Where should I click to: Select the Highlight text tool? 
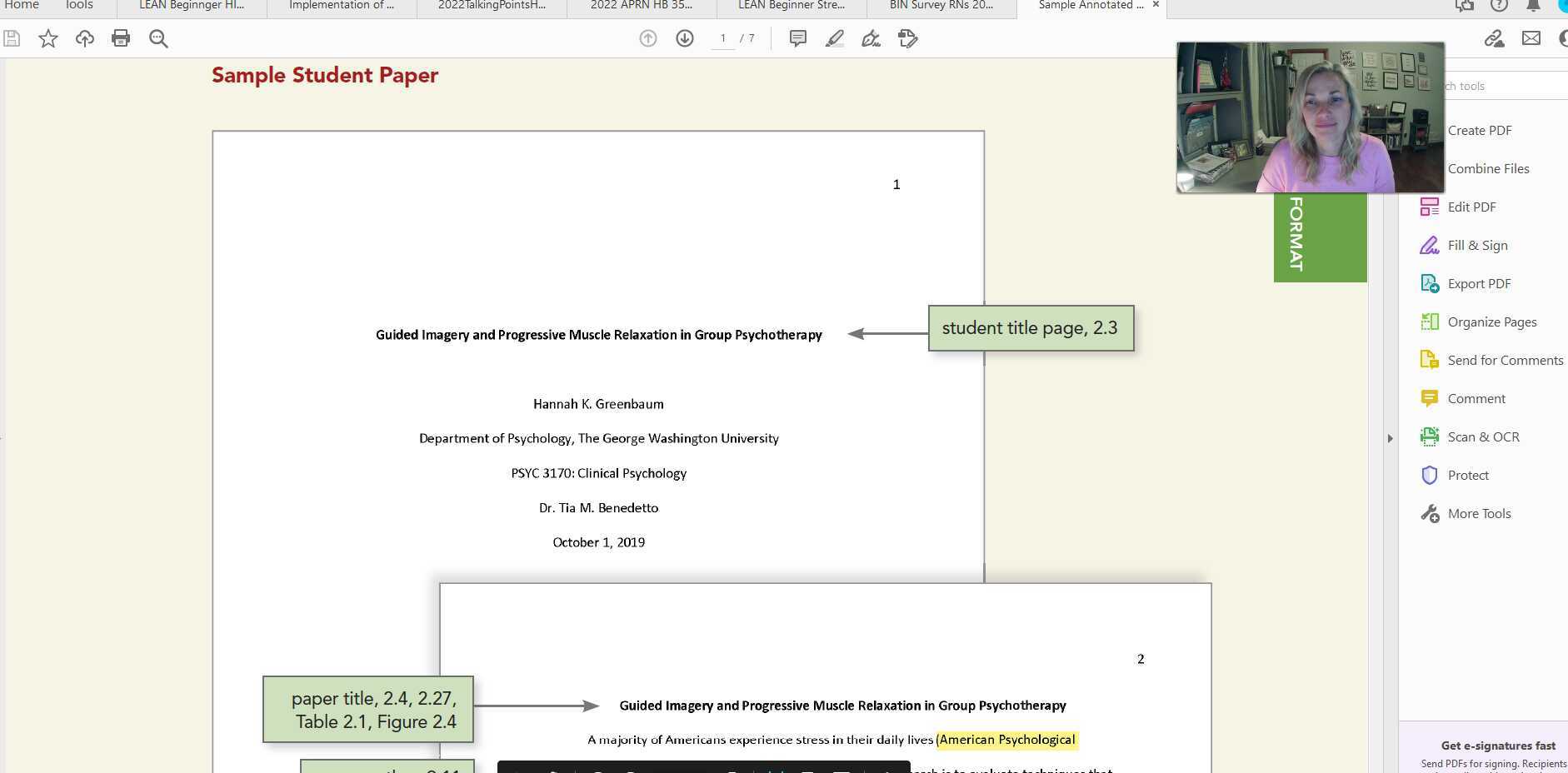[x=834, y=37]
